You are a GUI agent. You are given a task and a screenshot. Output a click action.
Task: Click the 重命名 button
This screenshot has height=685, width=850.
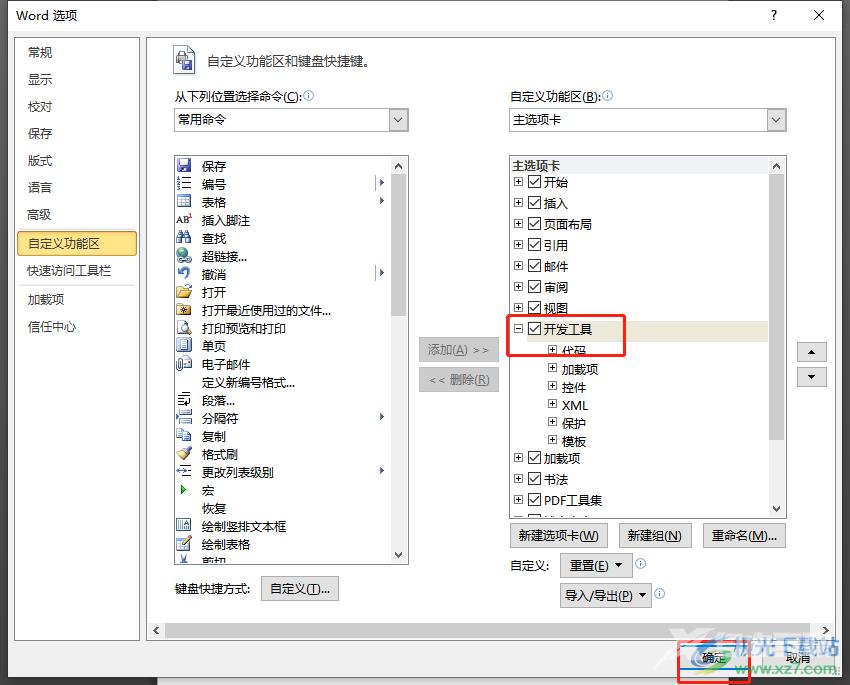point(744,535)
